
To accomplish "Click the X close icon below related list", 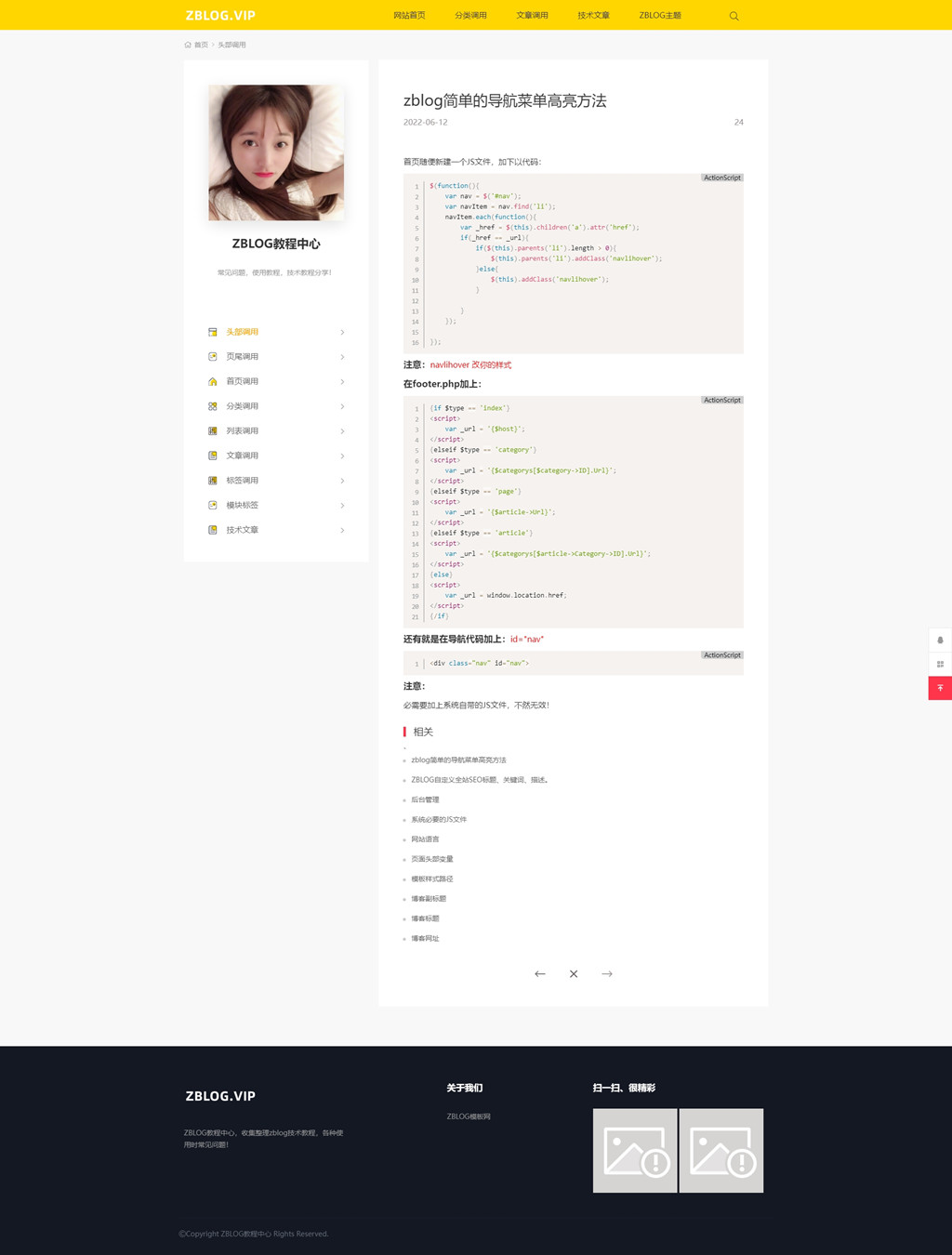I will click(574, 974).
